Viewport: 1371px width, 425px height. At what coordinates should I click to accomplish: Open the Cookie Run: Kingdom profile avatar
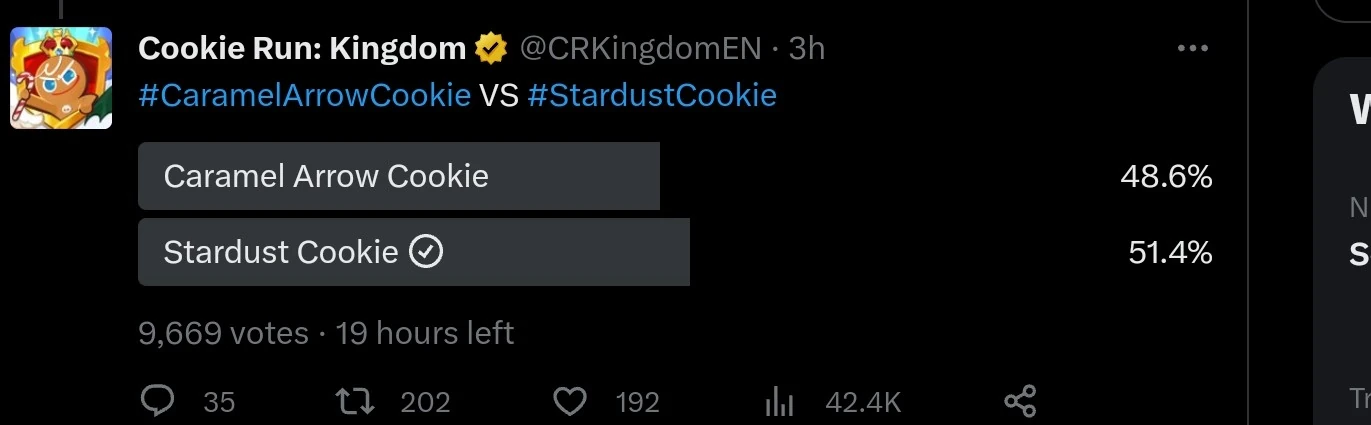coord(61,79)
